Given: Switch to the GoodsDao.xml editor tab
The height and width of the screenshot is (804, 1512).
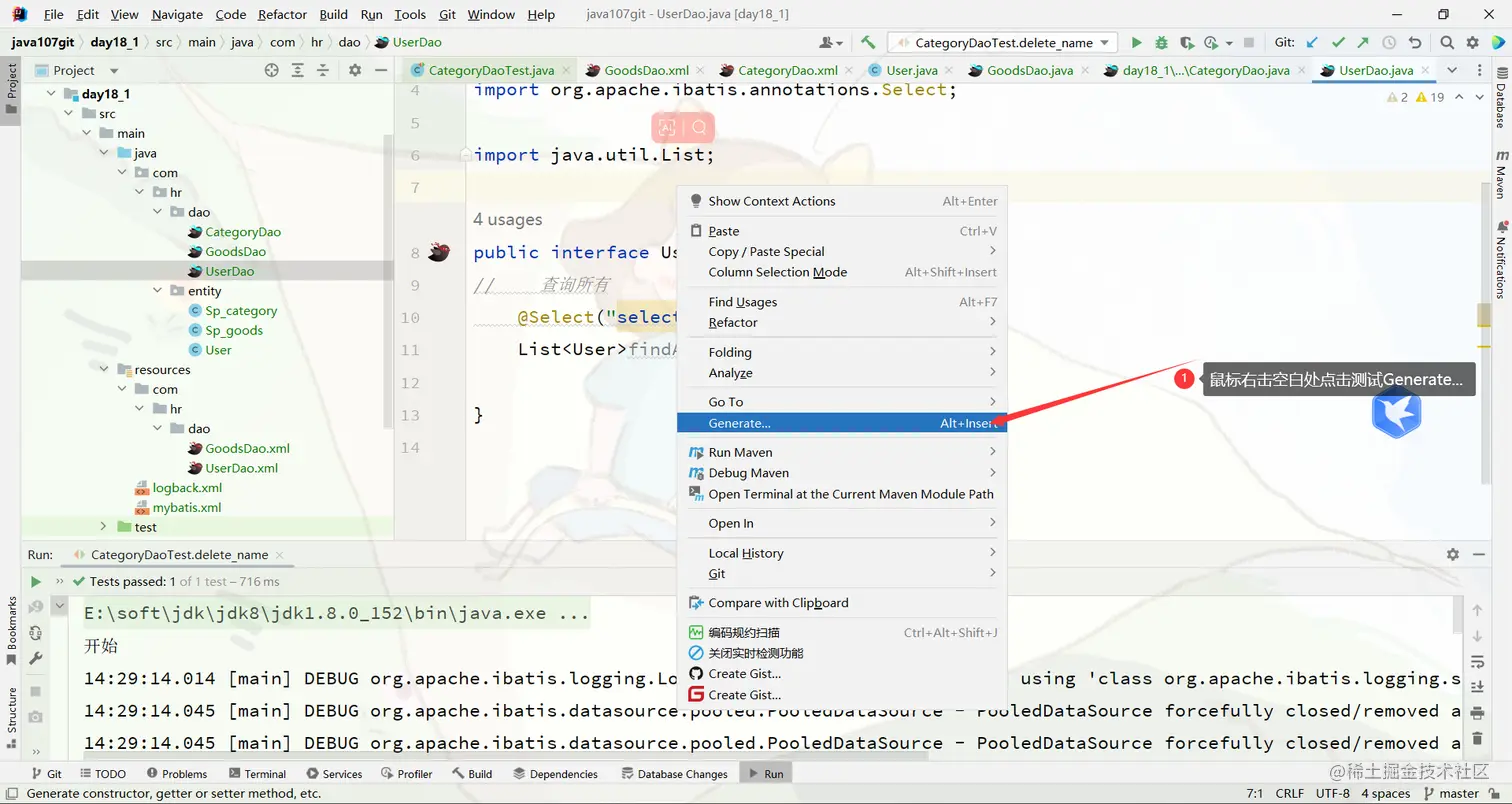Looking at the screenshot, I should (x=646, y=70).
